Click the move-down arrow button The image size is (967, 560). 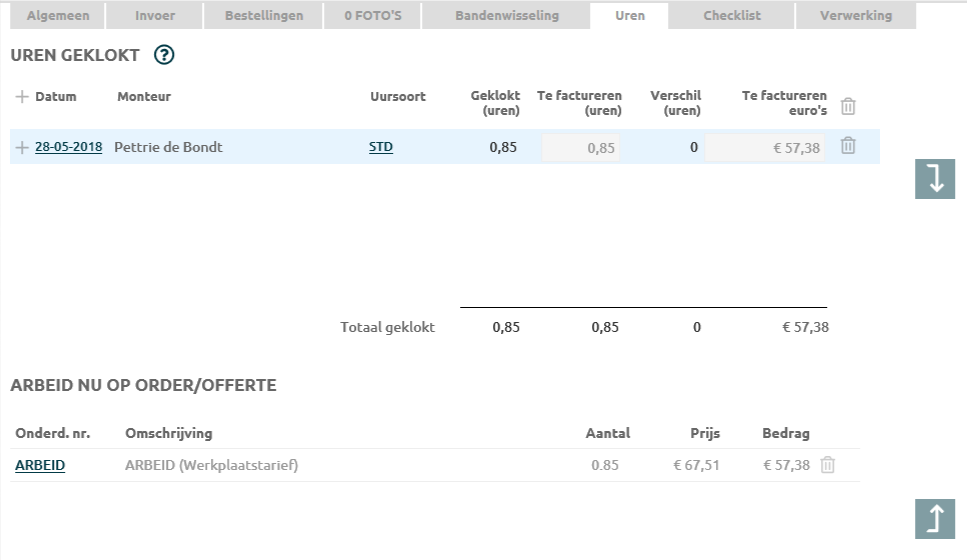click(x=935, y=179)
